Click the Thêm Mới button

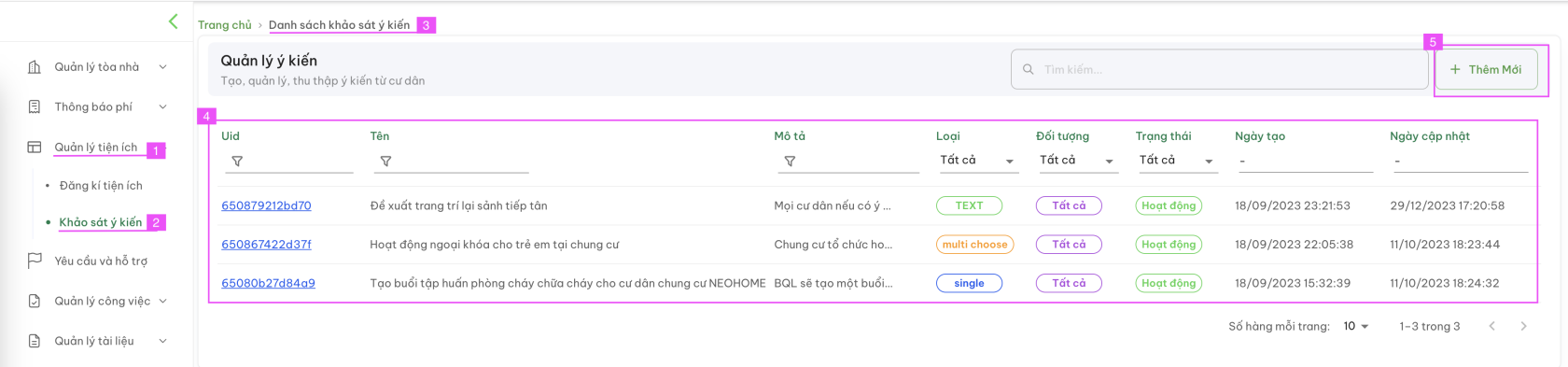point(1486,70)
